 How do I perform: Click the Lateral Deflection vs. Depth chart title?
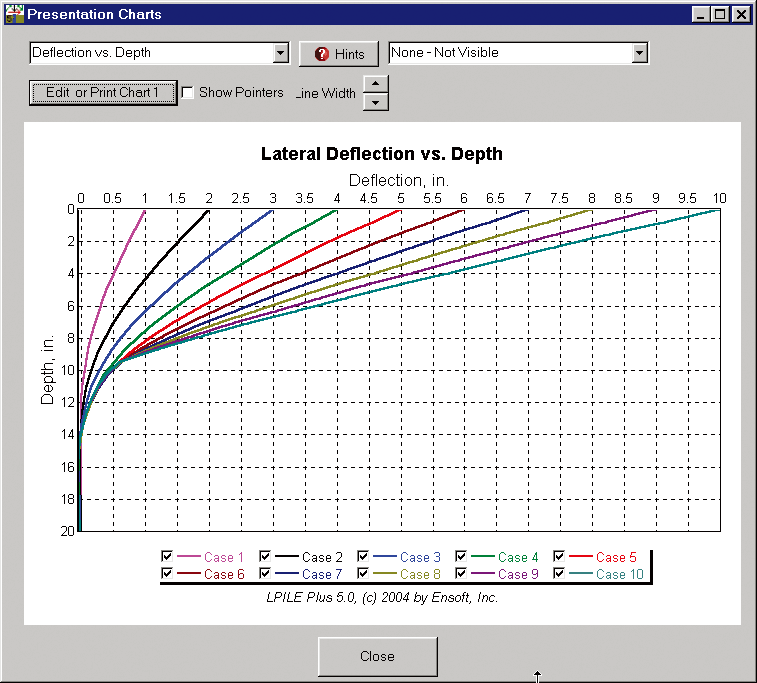pyautogui.click(x=381, y=154)
